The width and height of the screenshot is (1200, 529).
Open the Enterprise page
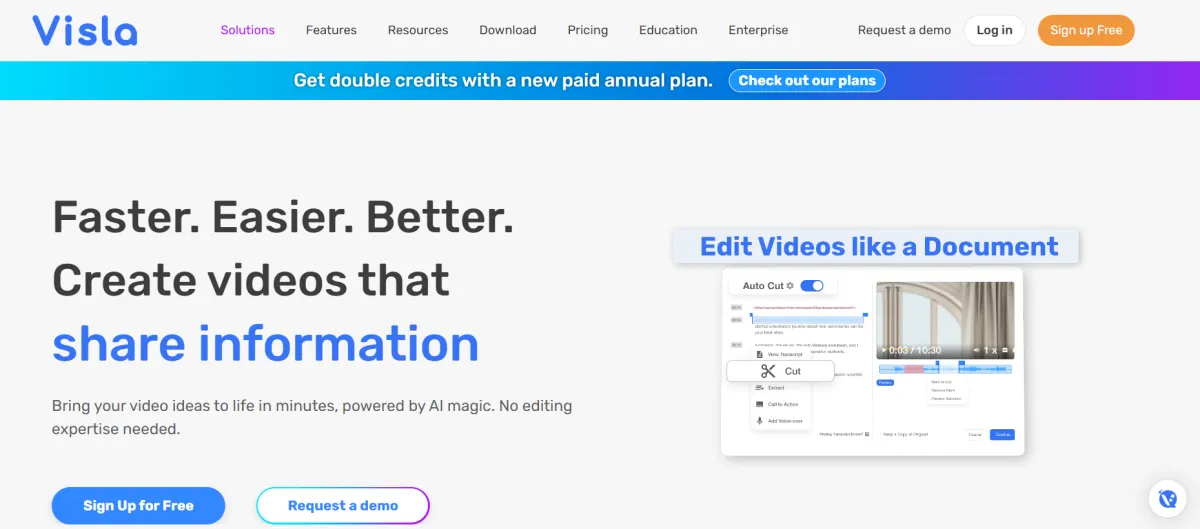[x=758, y=30]
